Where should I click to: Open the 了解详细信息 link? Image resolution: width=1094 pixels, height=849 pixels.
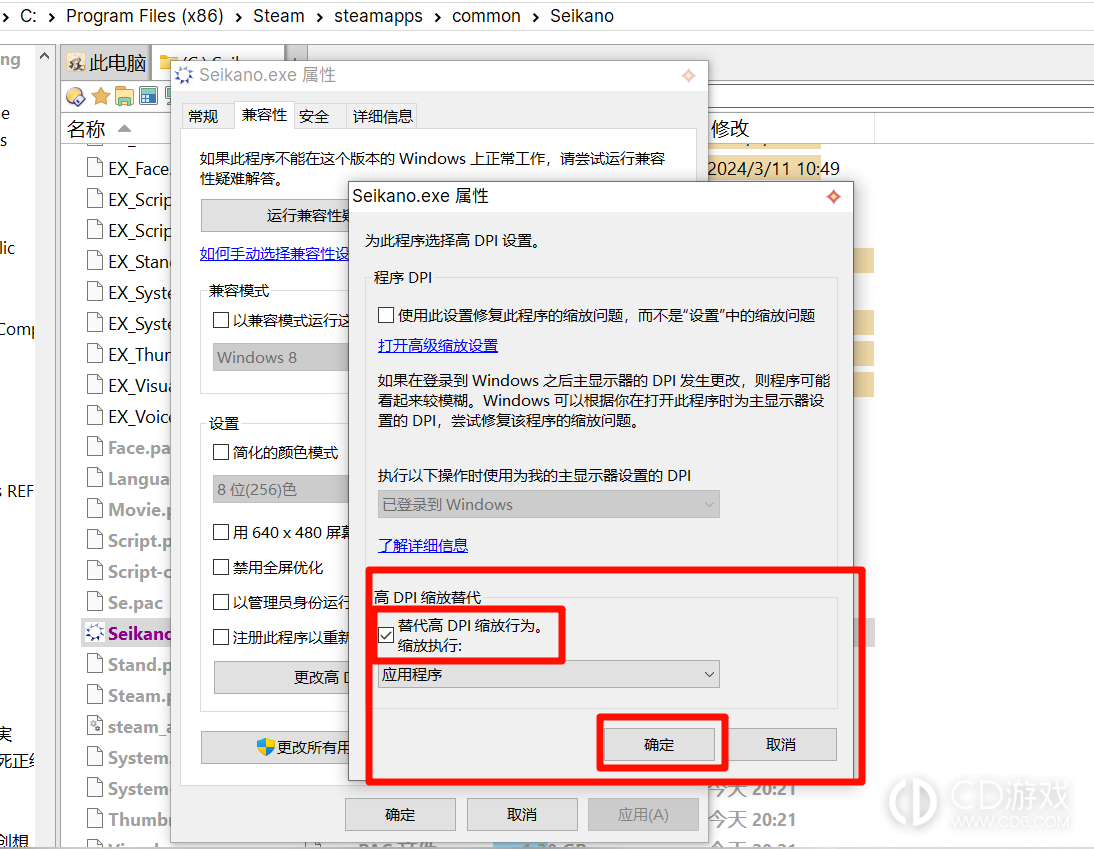pyautogui.click(x=422, y=545)
